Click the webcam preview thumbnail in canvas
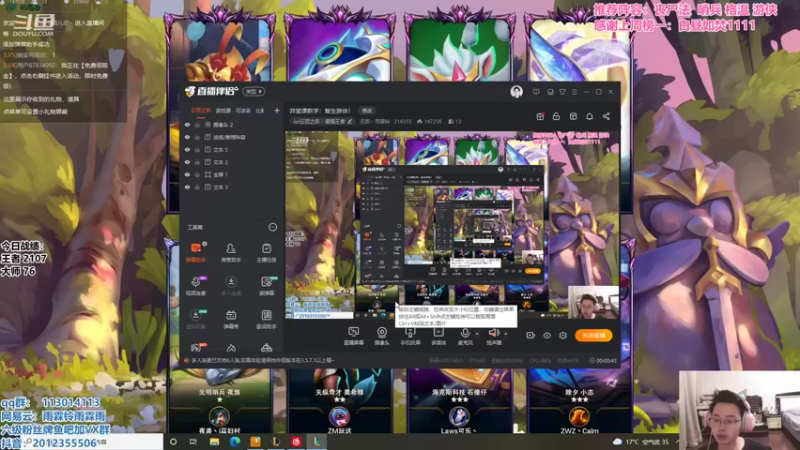 point(593,302)
